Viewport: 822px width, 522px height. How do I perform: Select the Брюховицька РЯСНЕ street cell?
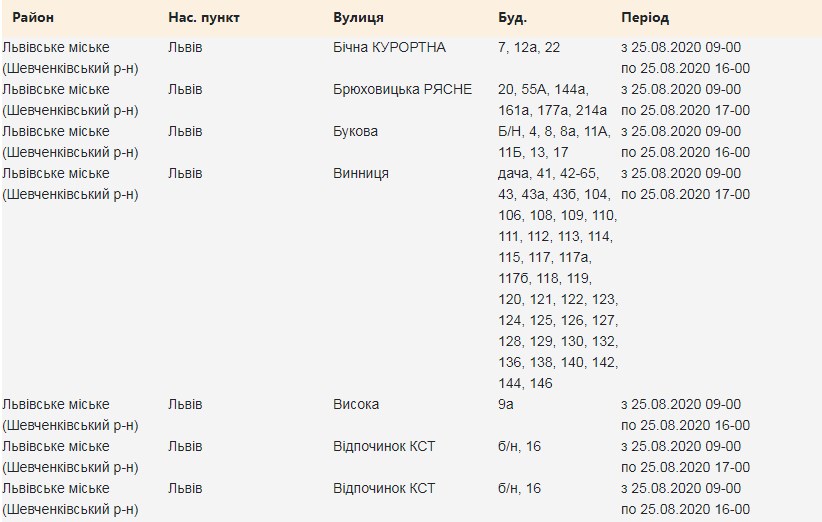402,90
